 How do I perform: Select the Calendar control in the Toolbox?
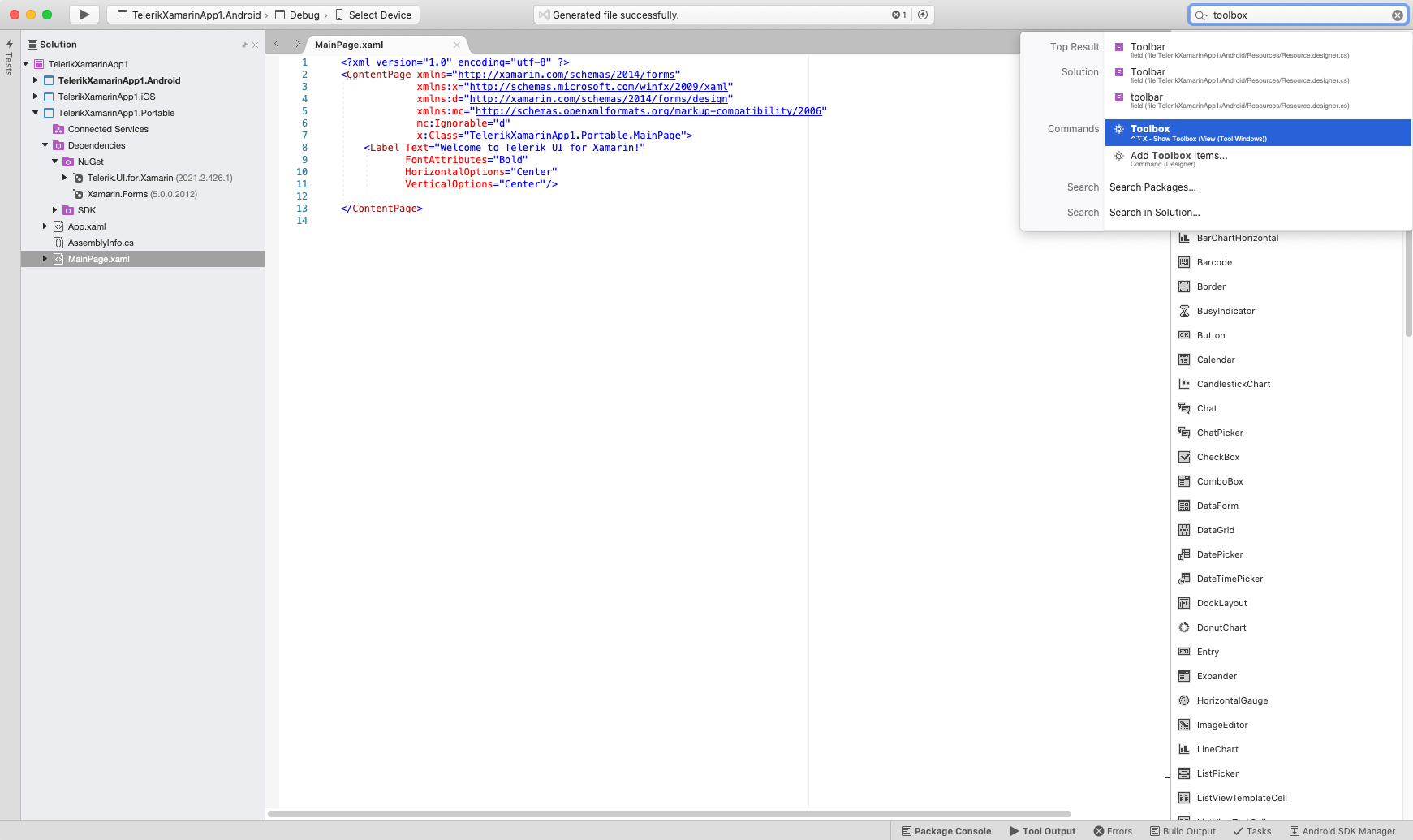click(1215, 360)
